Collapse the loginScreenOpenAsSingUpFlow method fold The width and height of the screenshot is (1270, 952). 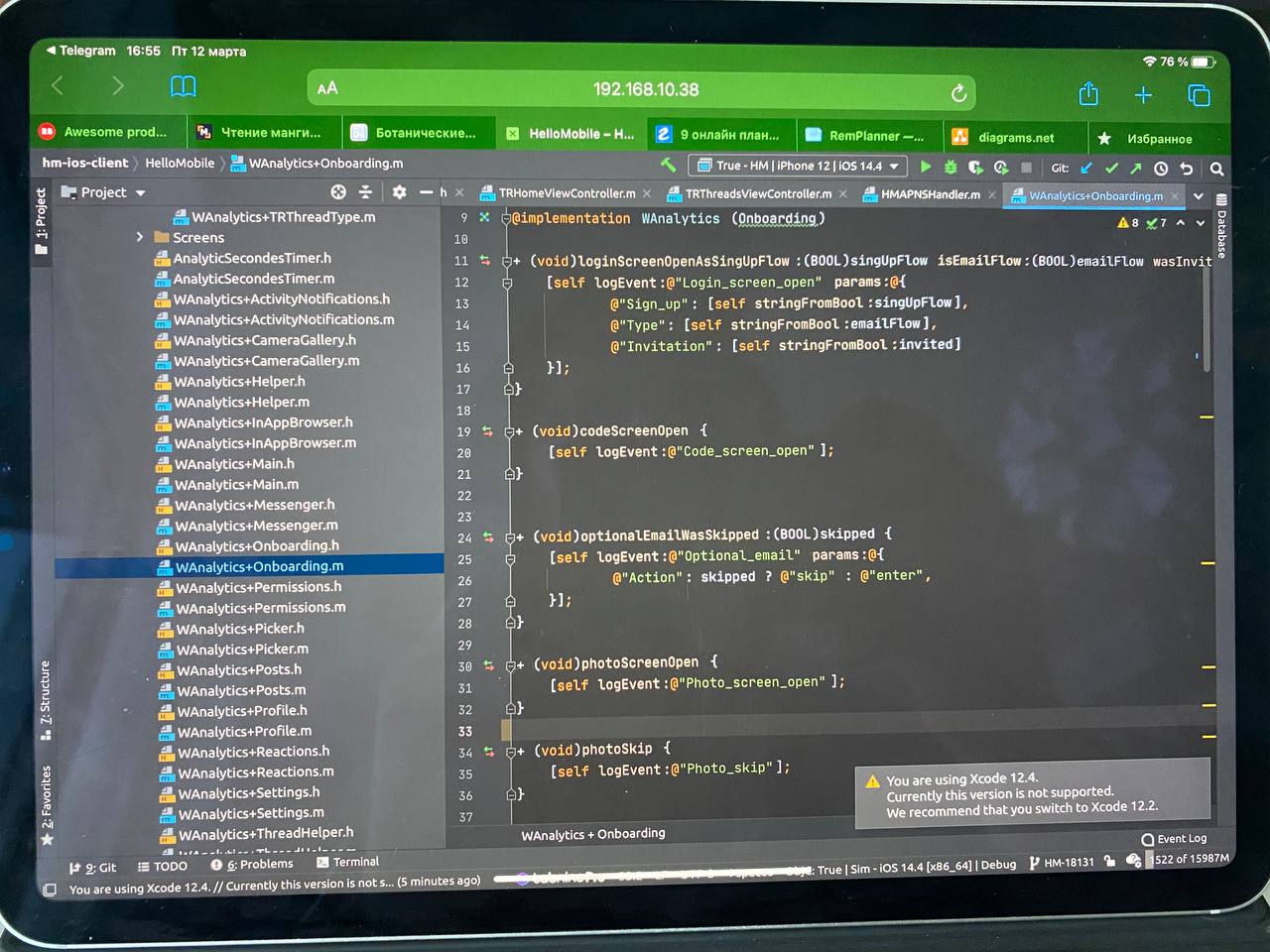pos(508,262)
